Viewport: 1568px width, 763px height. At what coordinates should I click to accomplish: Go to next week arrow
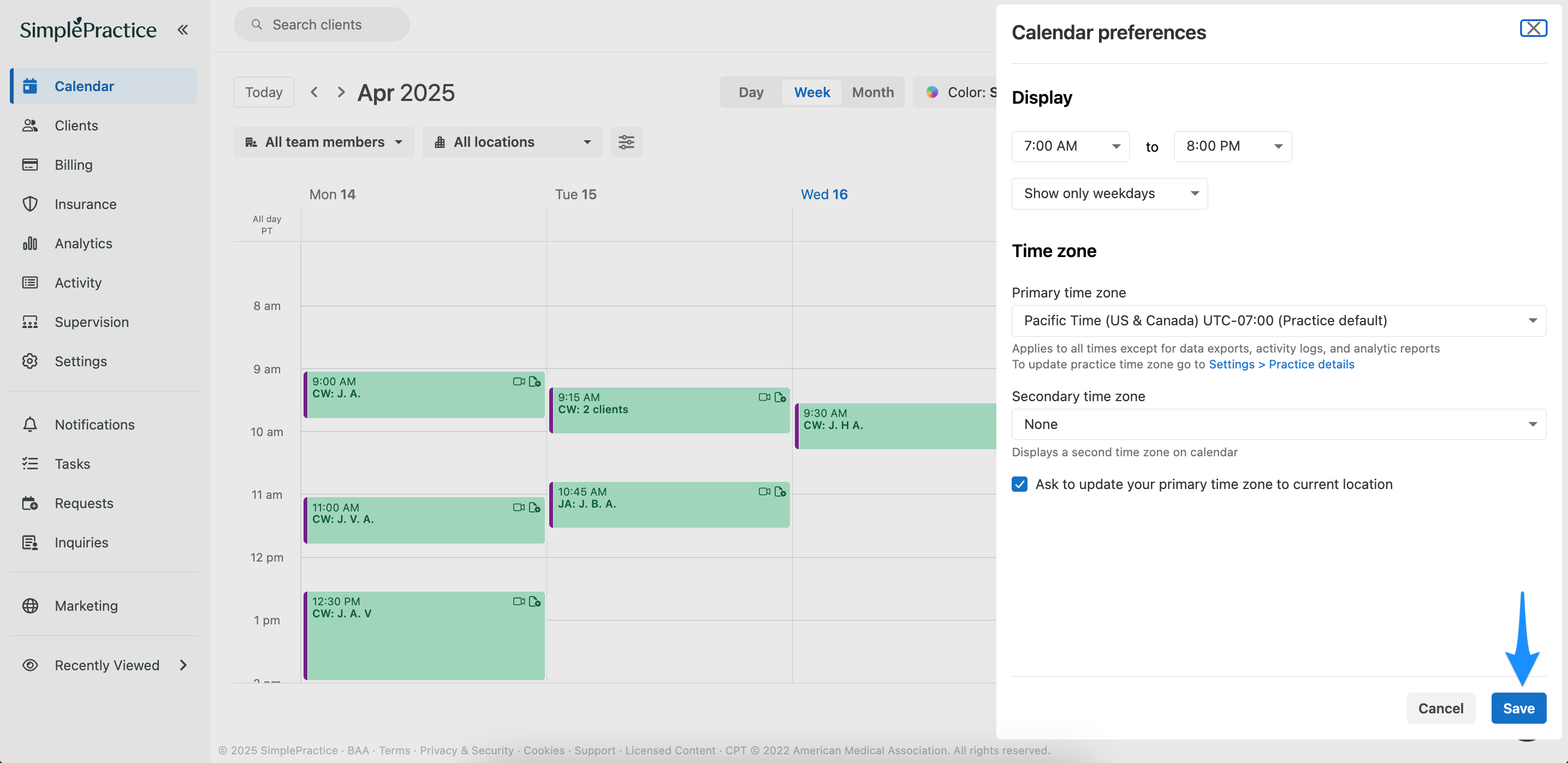(x=341, y=92)
